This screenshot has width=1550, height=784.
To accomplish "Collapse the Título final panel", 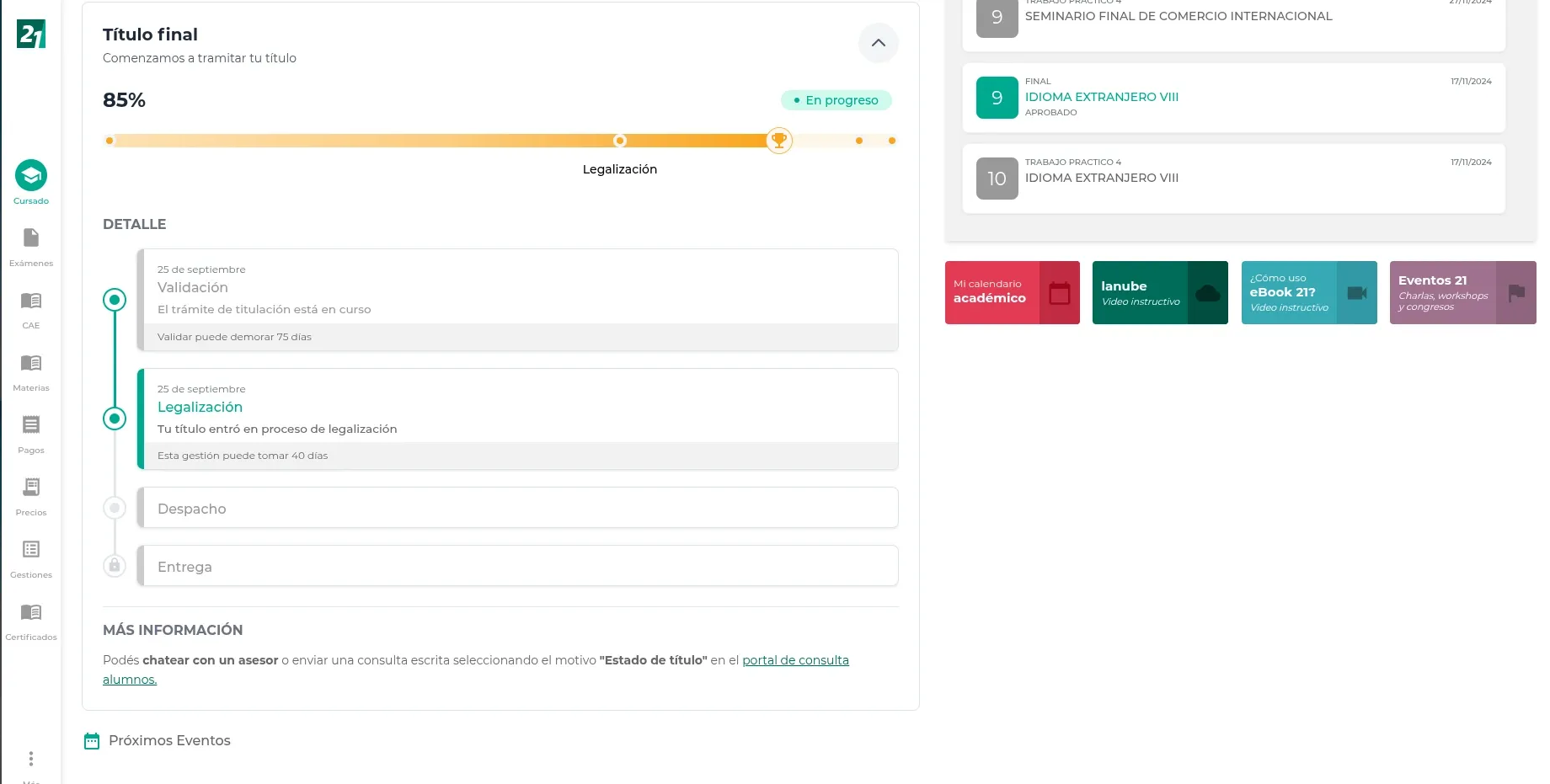I will [879, 43].
